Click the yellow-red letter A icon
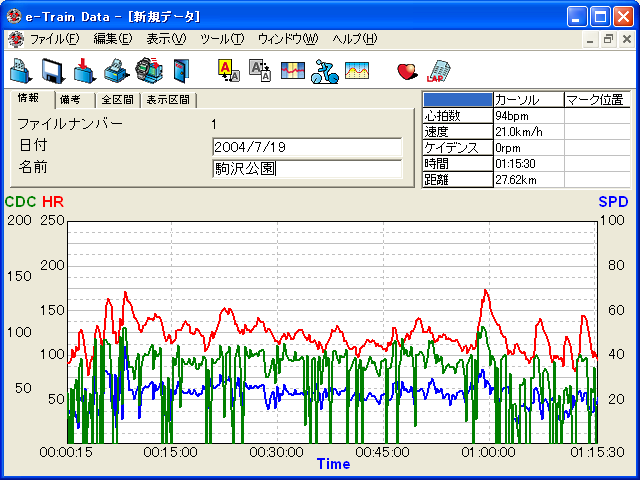Viewport: 640px width, 480px height. tap(228, 70)
